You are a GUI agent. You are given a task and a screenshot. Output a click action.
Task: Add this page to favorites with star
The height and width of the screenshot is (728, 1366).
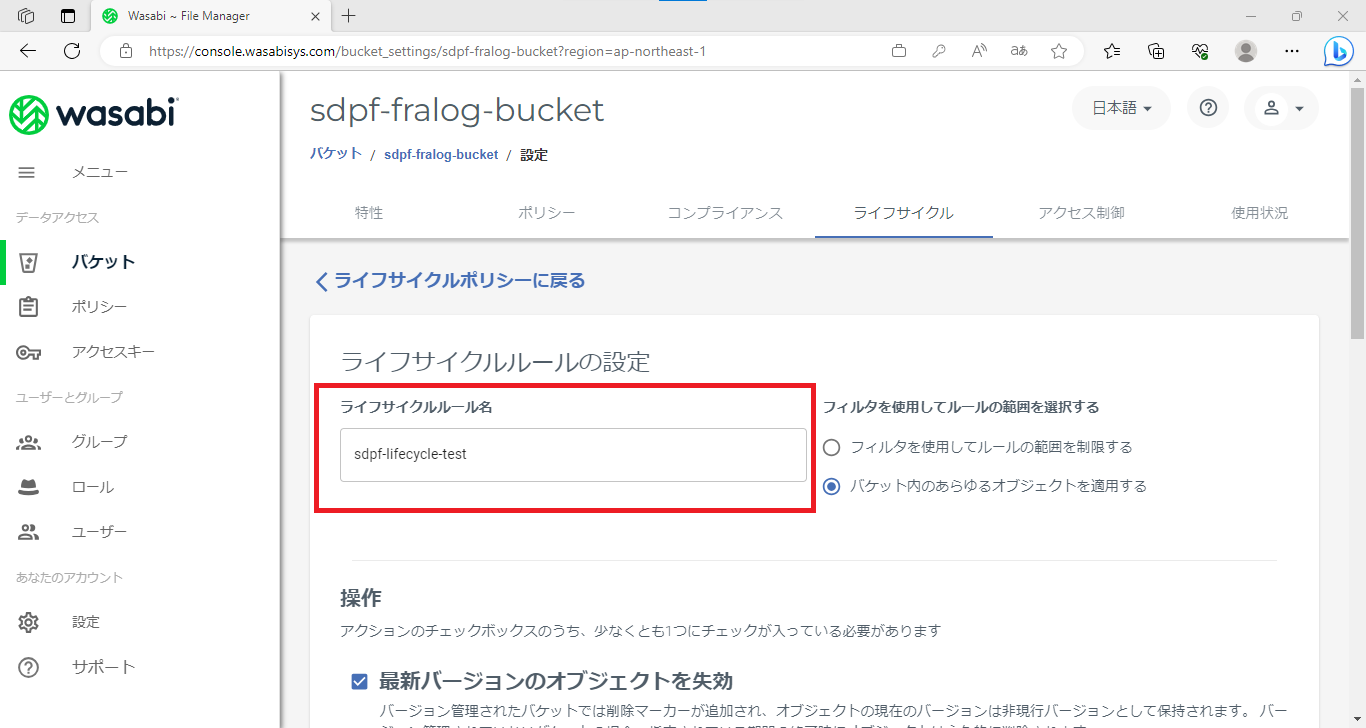pyautogui.click(x=1059, y=51)
